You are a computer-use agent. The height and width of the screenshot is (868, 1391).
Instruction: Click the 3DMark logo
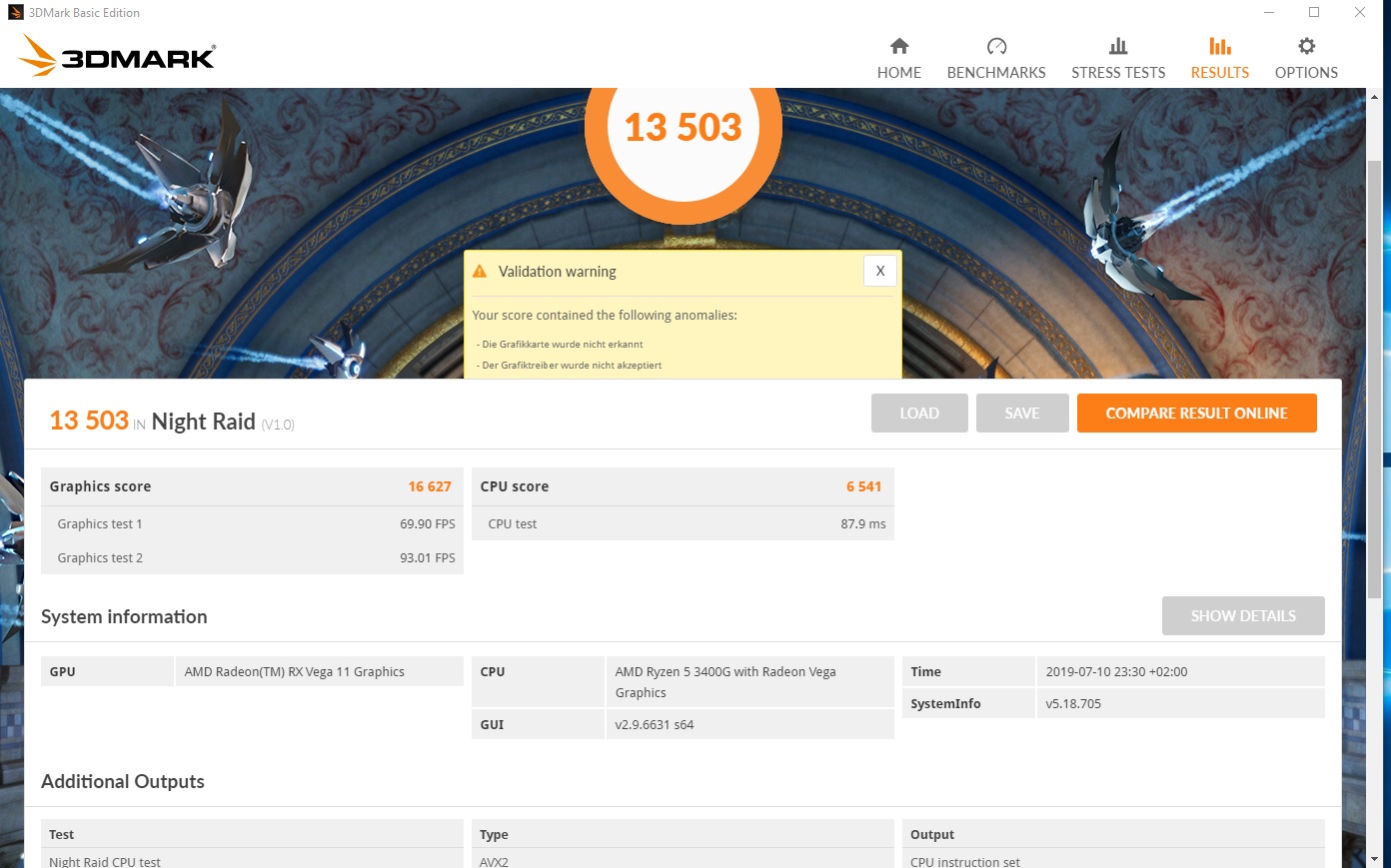(117, 56)
